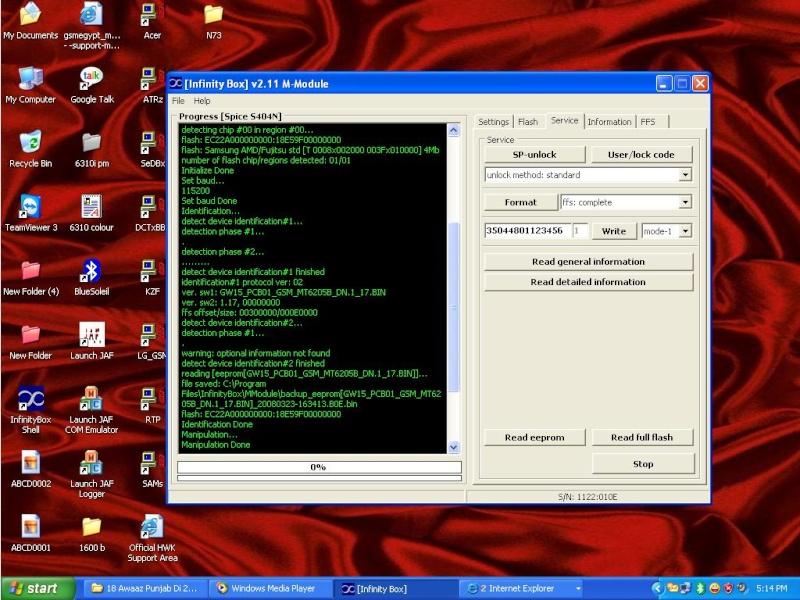Select the ATRz desktop shortcut
This screenshot has width=800, height=600.
(152, 85)
